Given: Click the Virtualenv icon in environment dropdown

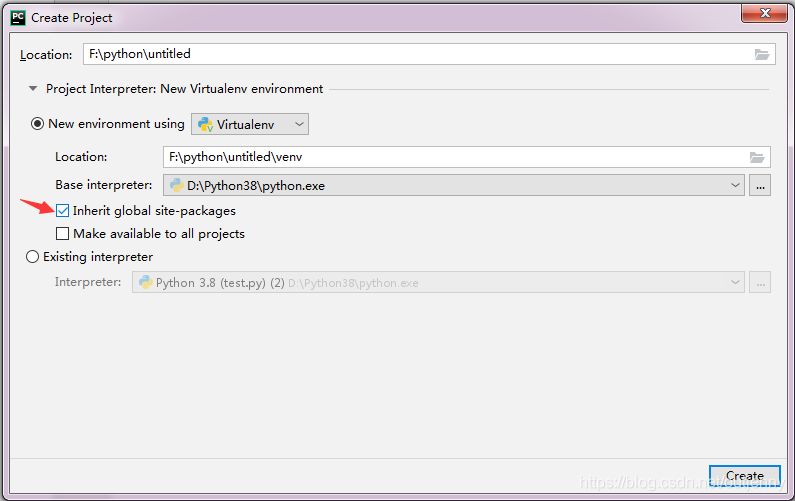Looking at the screenshot, I should tap(205, 124).
